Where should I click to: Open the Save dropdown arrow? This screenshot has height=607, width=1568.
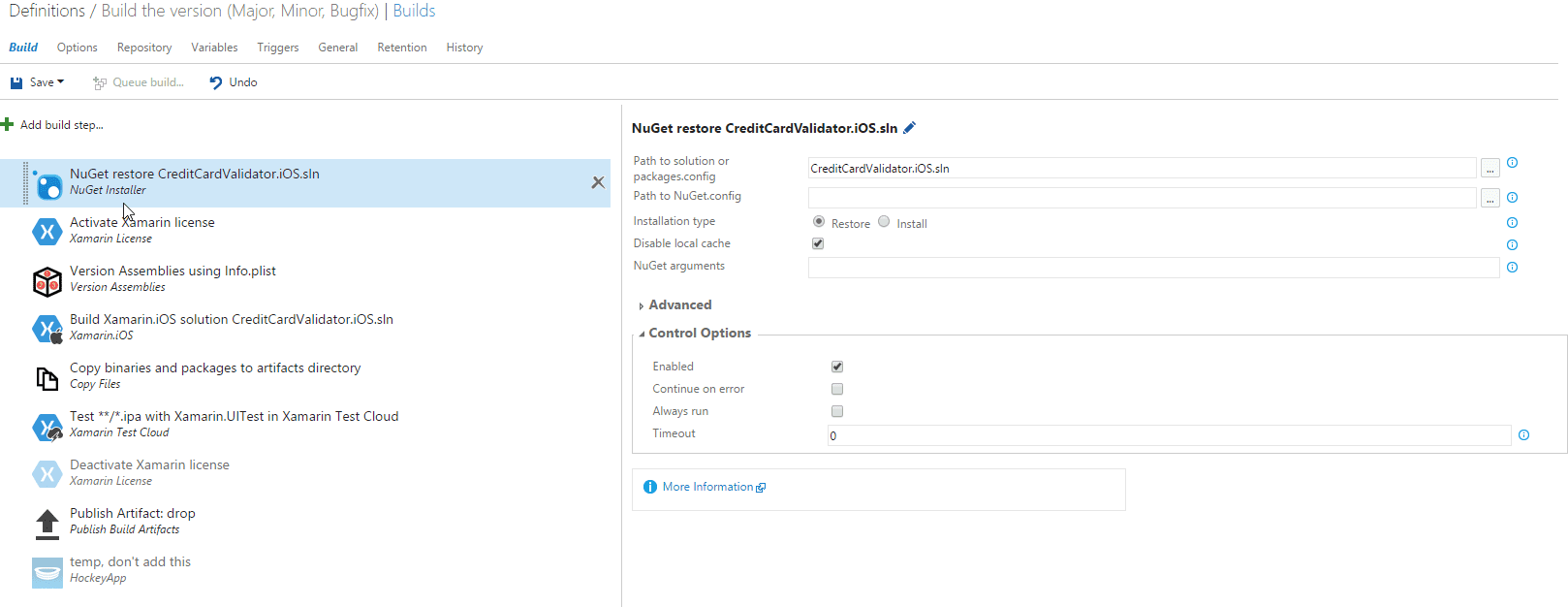60,82
